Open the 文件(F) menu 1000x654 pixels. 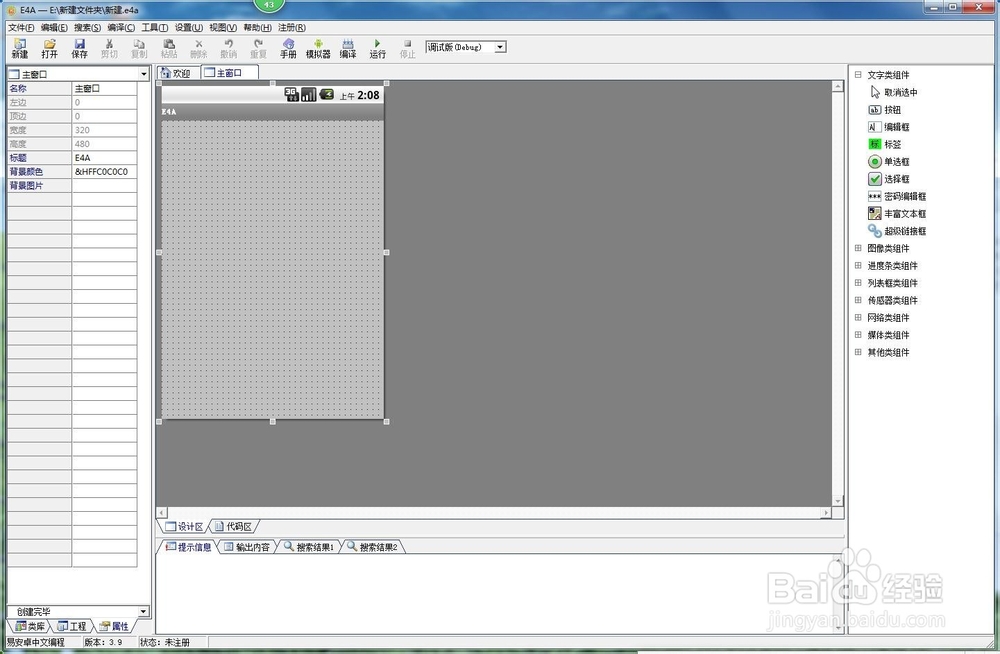click(x=21, y=27)
